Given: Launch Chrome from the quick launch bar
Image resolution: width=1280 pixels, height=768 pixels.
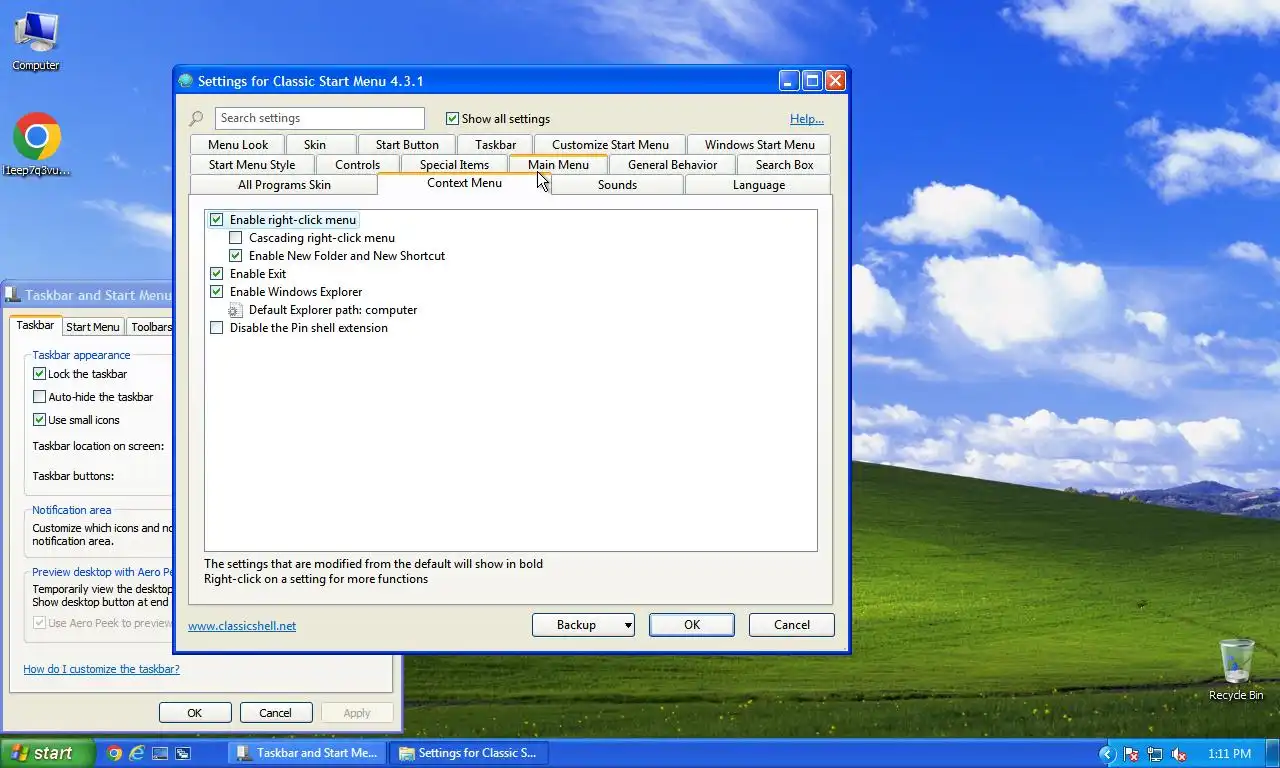Looking at the screenshot, I should [x=115, y=753].
